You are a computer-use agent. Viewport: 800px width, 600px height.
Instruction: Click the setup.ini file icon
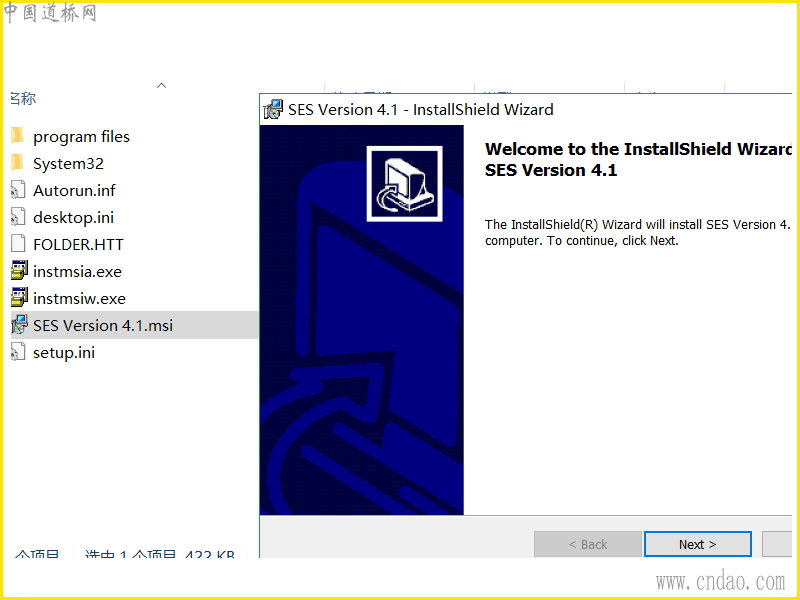[x=18, y=352]
